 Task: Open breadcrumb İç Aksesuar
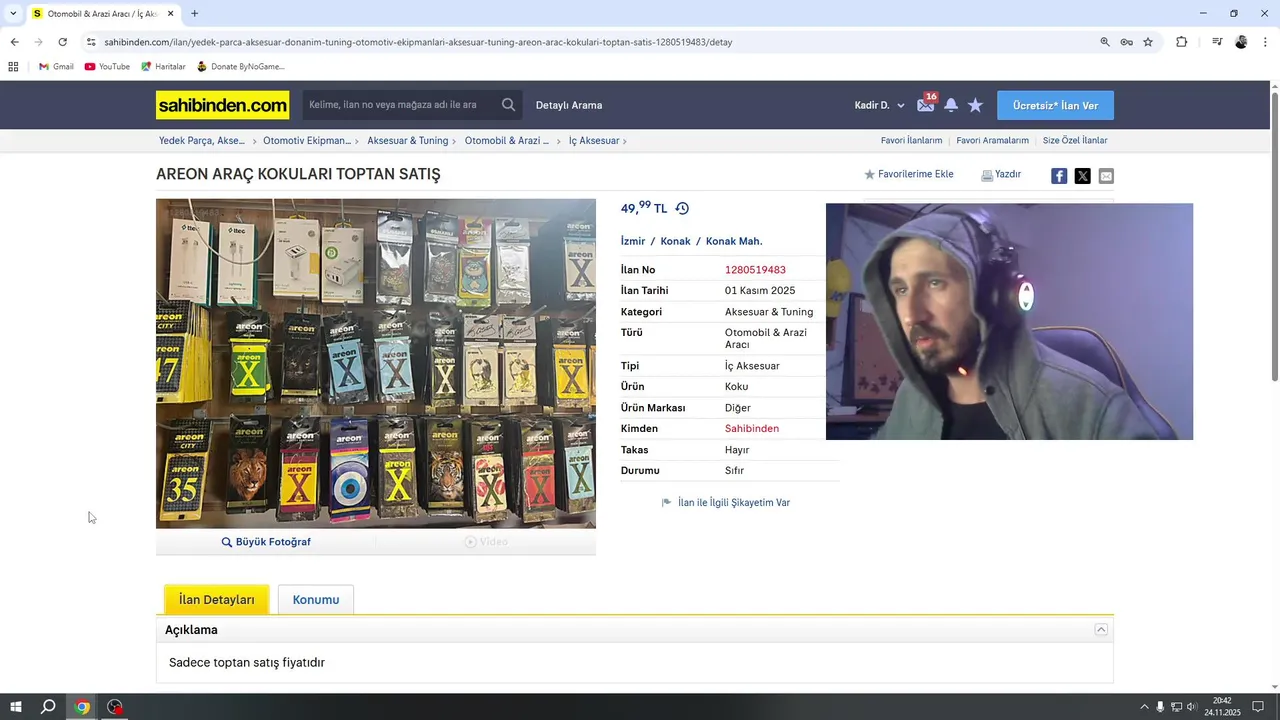594,141
